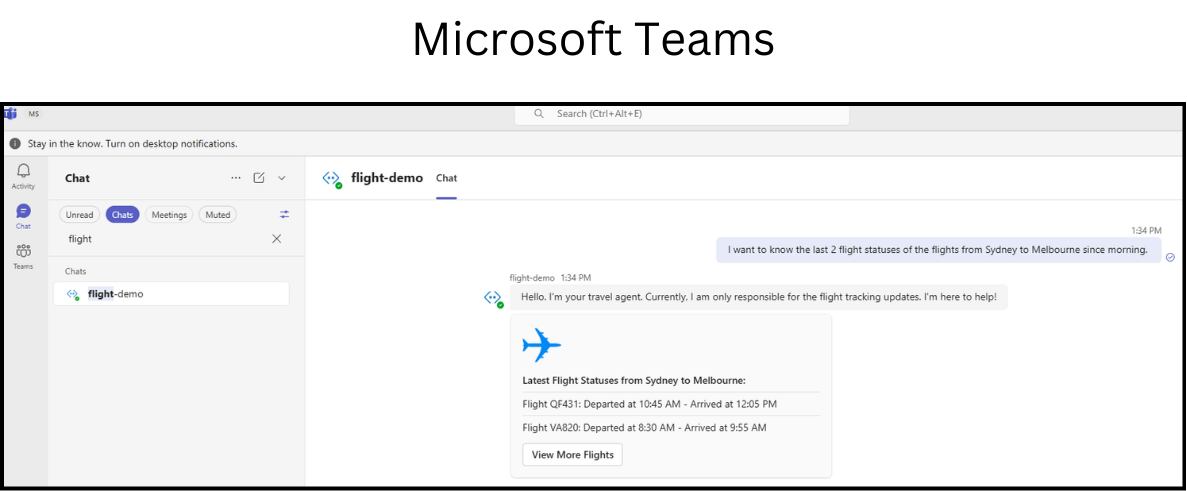The width and height of the screenshot is (1187, 491).
Task: Click the flight-demo title in chat header
Action: 387,179
